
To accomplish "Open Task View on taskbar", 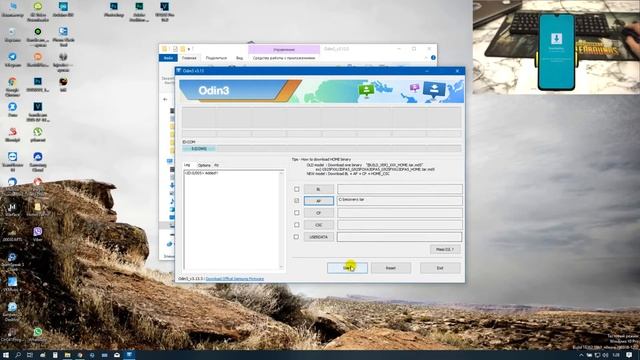I will [x=30, y=355].
